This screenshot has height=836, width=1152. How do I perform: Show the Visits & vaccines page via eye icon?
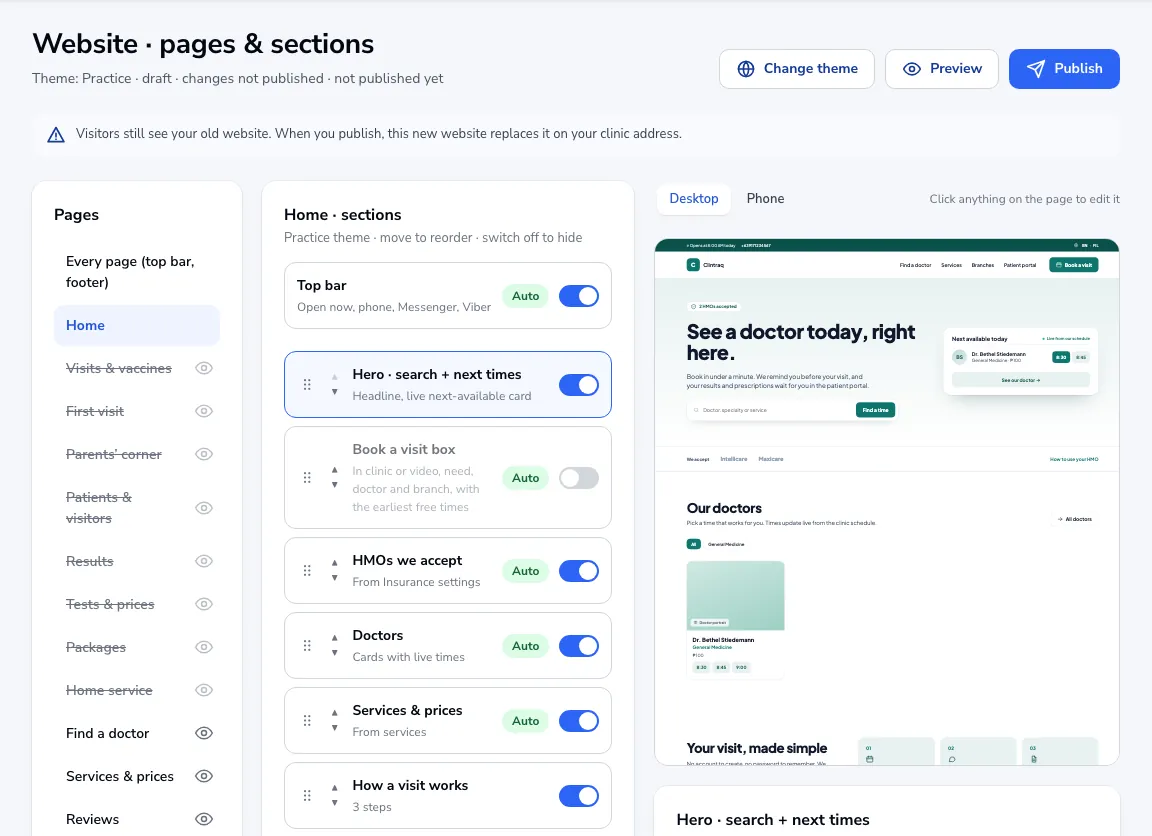coord(204,368)
